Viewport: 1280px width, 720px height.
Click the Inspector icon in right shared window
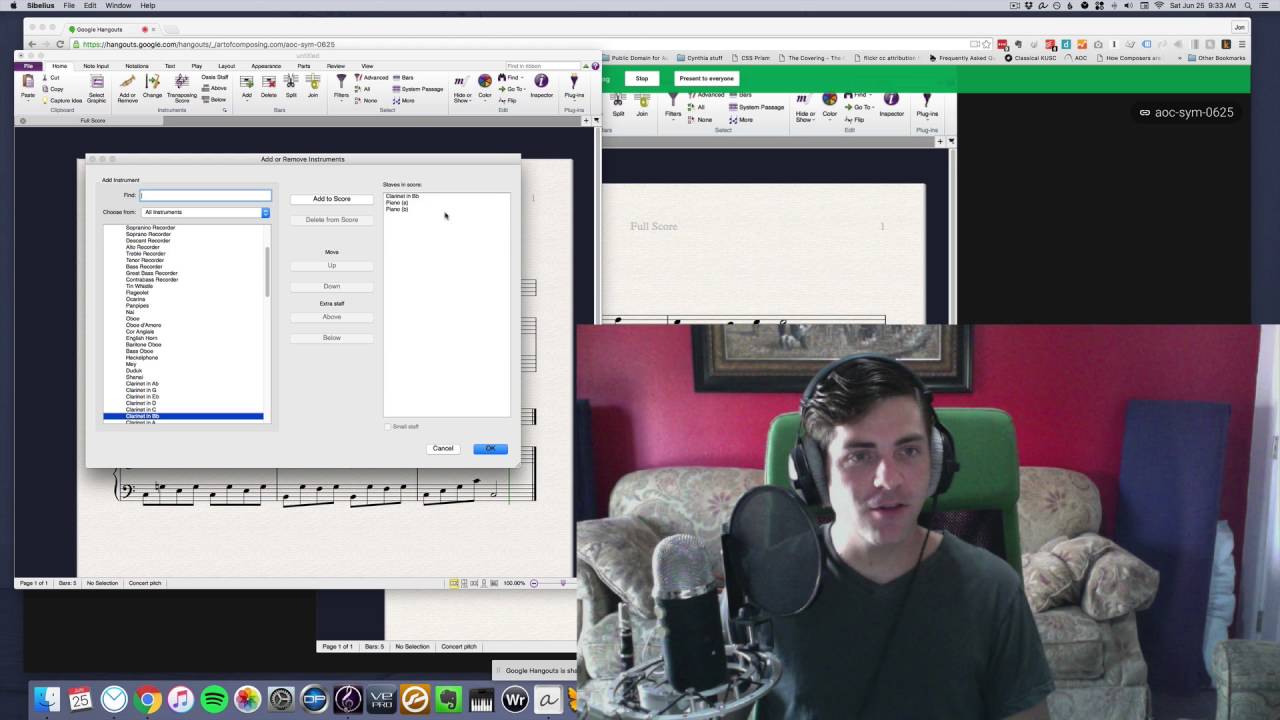(x=891, y=105)
